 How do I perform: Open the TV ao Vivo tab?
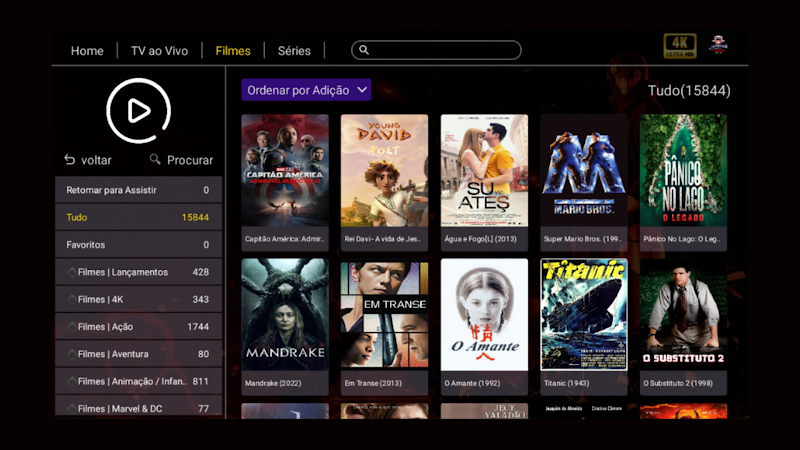[159, 51]
